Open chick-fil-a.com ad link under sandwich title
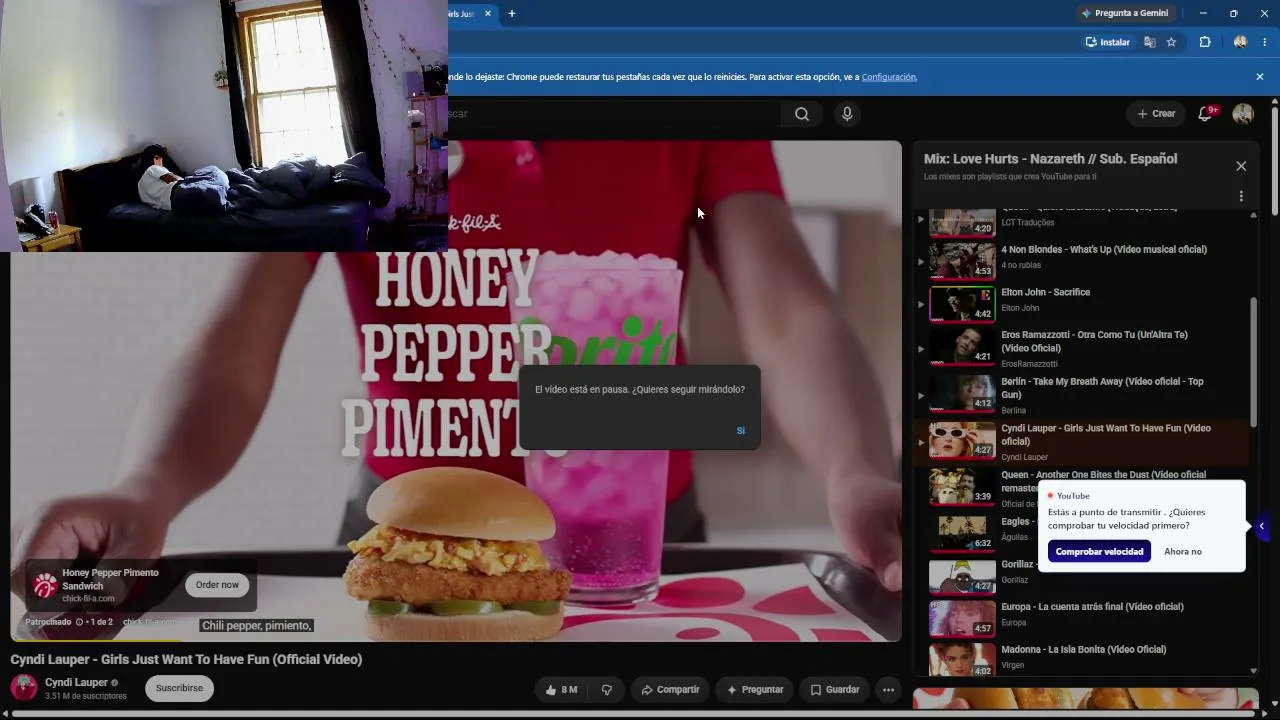1280x720 pixels. coord(88,599)
